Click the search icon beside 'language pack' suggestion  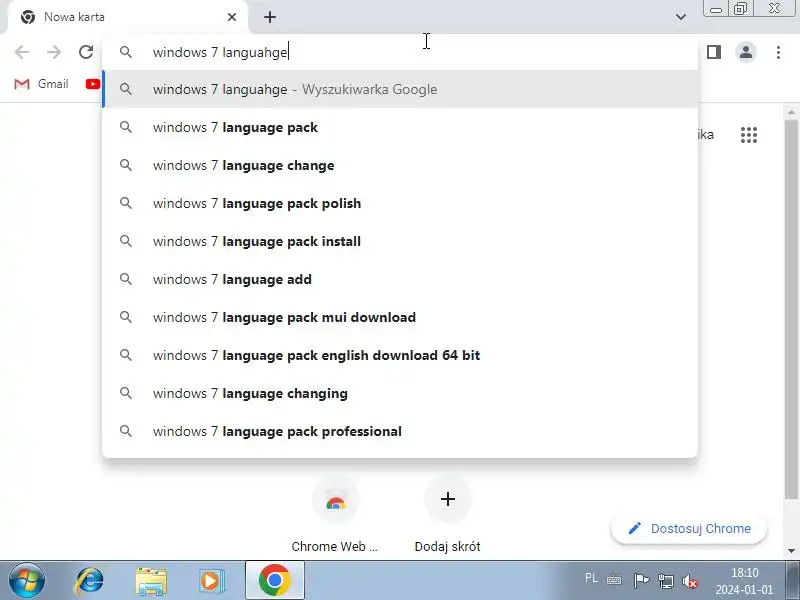126,127
